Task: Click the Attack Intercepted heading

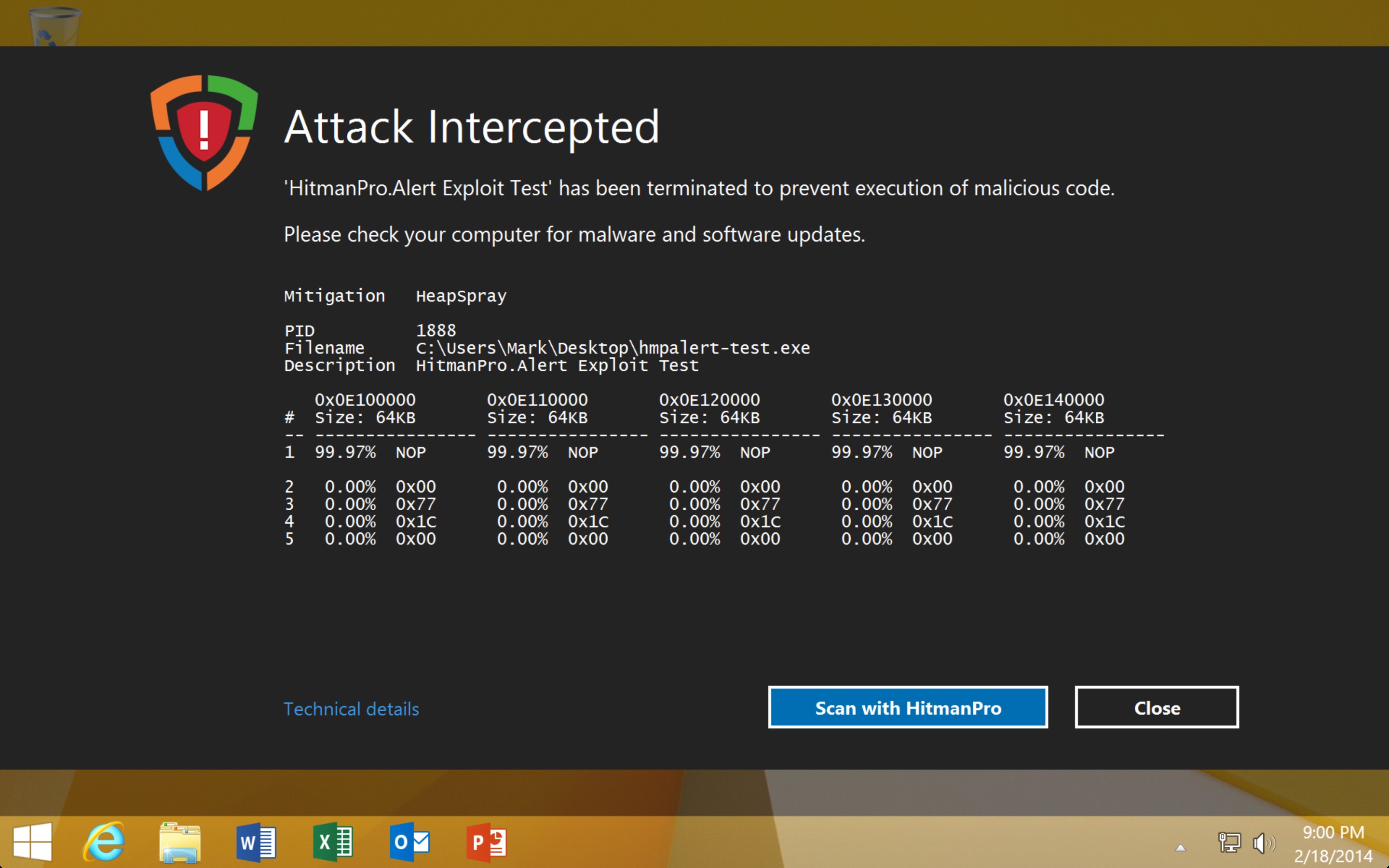Action: click(x=471, y=127)
